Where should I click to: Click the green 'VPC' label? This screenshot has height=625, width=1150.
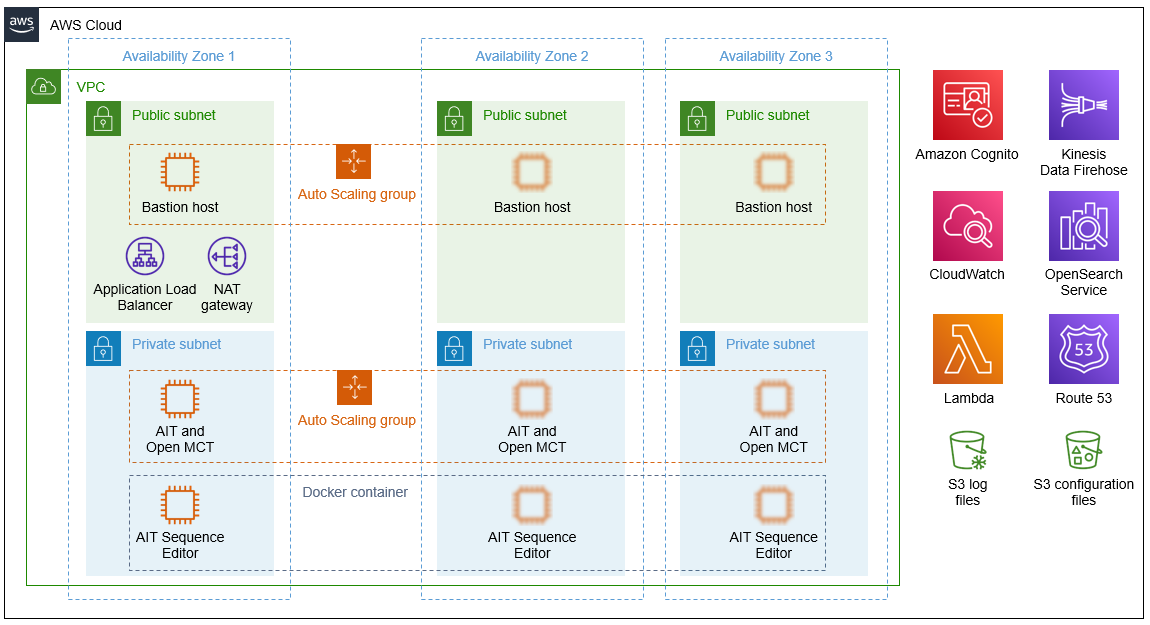pos(91,87)
